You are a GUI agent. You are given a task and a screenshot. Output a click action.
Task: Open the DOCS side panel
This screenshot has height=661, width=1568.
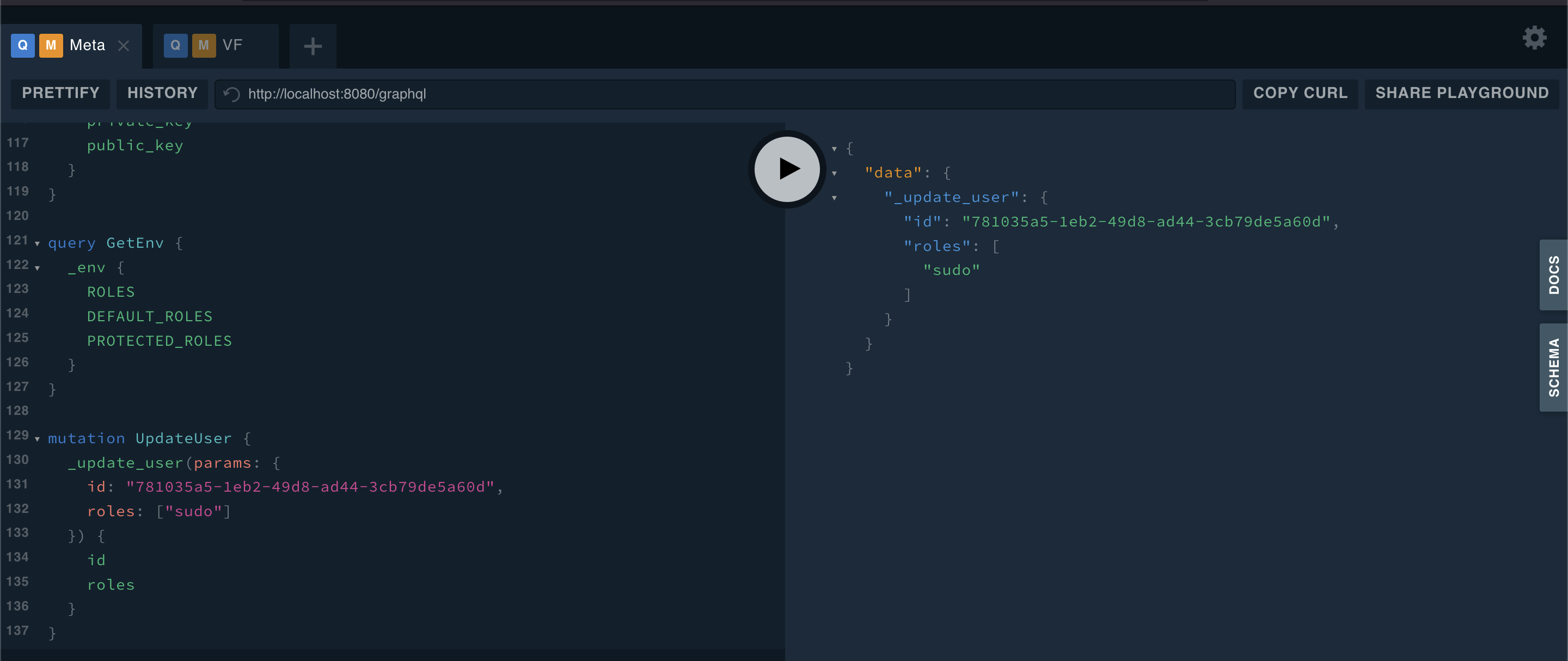1553,275
